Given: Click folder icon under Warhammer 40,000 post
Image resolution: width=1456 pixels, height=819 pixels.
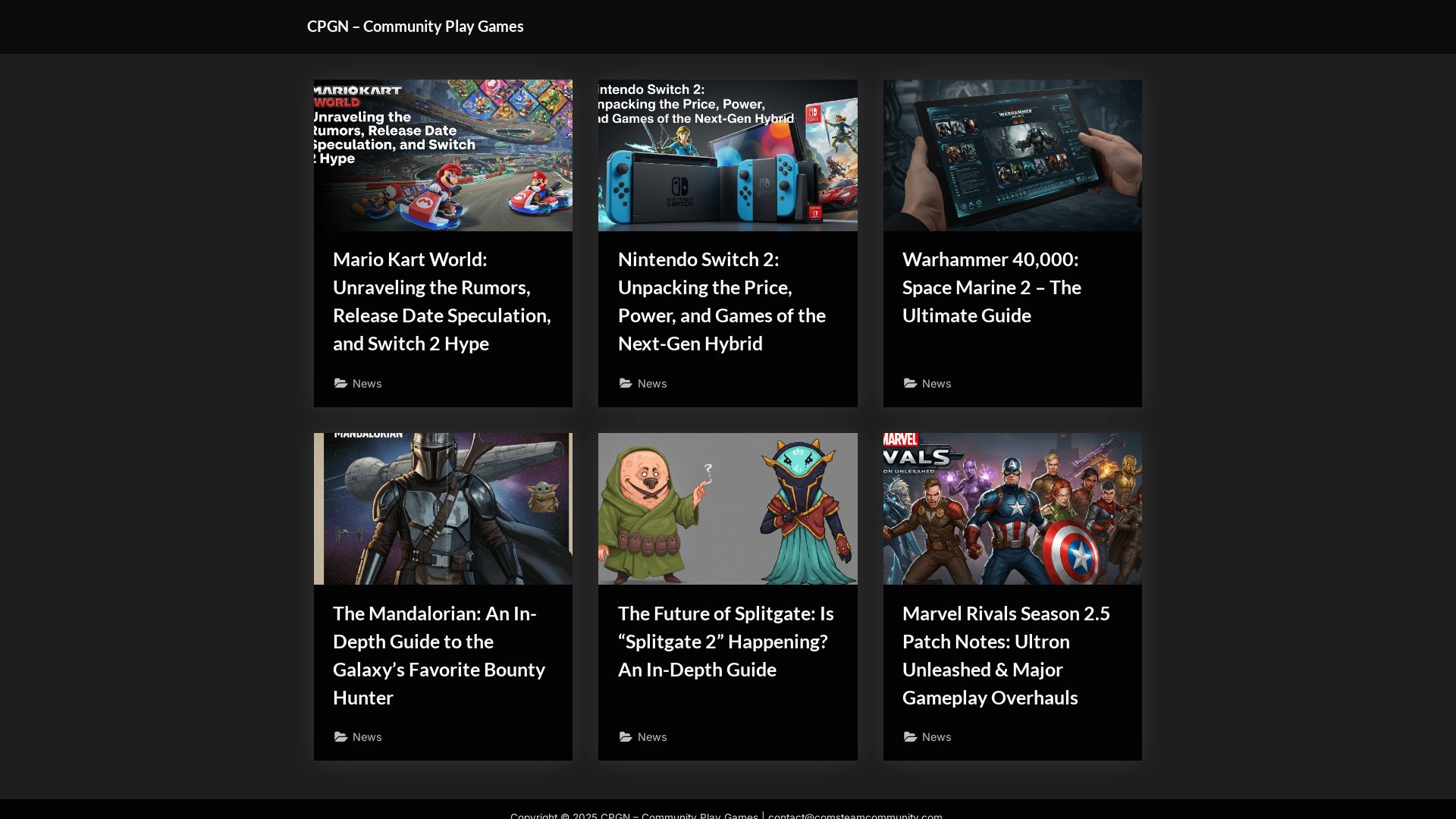Looking at the screenshot, I should click(911, 384).
